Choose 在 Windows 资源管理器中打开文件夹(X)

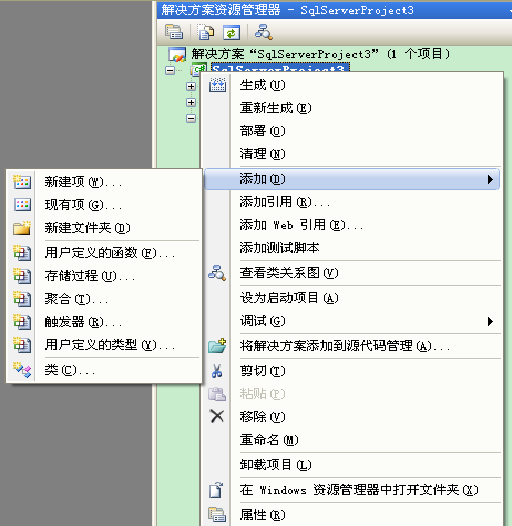coord(352,490)
